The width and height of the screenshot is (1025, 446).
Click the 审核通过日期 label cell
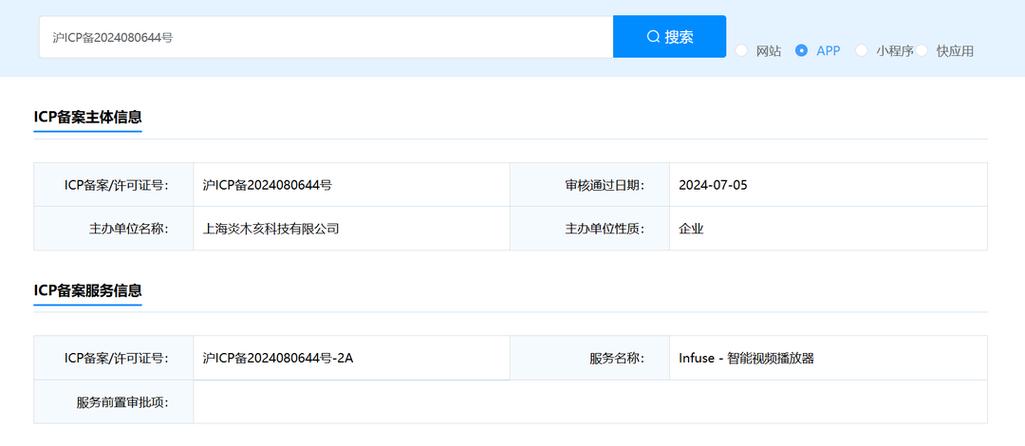click(x=604, y=185)
